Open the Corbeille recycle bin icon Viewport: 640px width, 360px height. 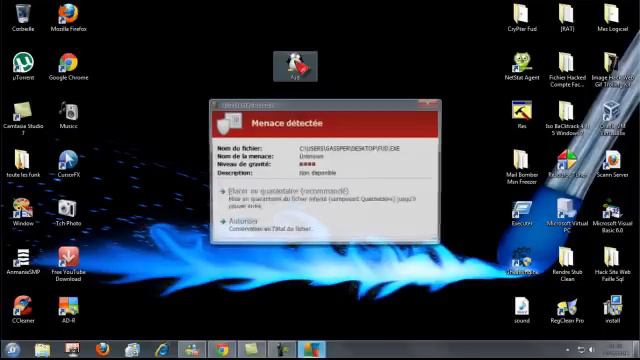[x=23, y=18]
